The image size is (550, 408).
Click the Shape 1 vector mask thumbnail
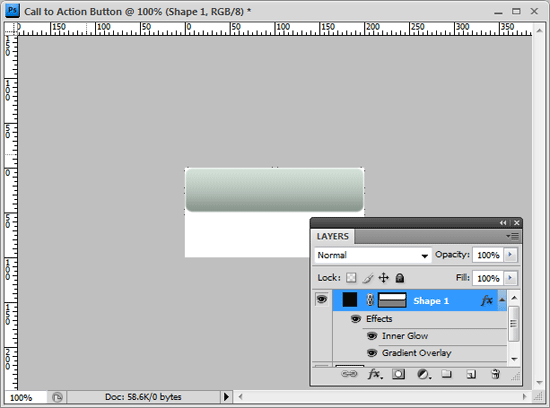pos(392,300)
